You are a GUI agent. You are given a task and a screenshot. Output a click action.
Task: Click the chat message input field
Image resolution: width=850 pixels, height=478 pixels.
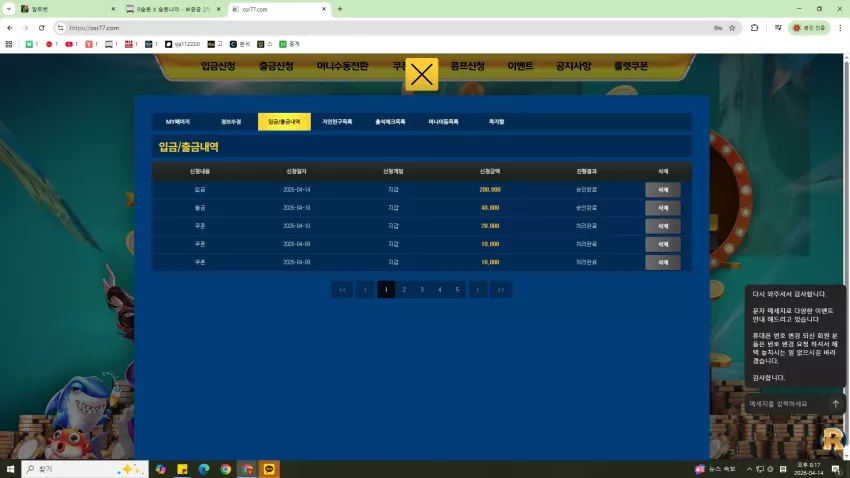(x=786, y=404)
